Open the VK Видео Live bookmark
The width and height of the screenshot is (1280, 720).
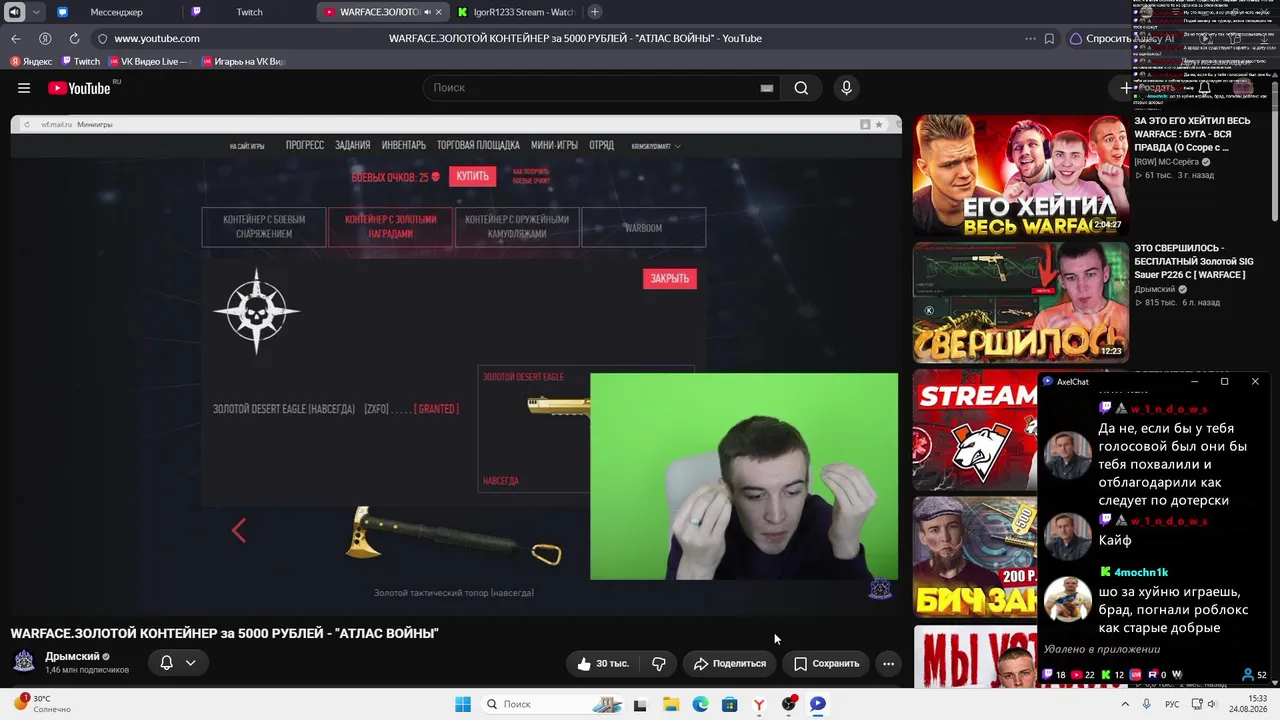[x=148, y=61]
